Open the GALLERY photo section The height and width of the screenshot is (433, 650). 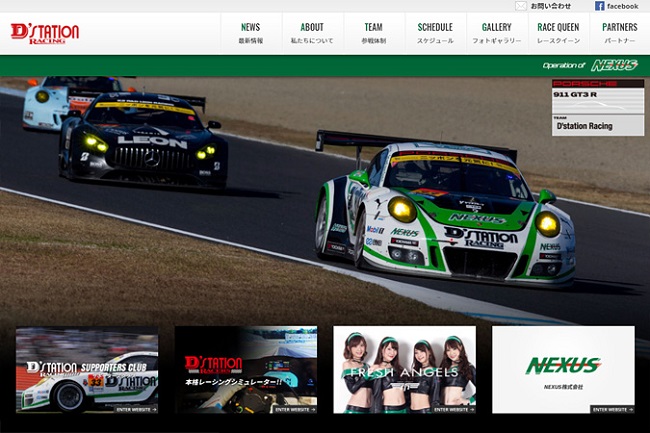coord(497,33)
